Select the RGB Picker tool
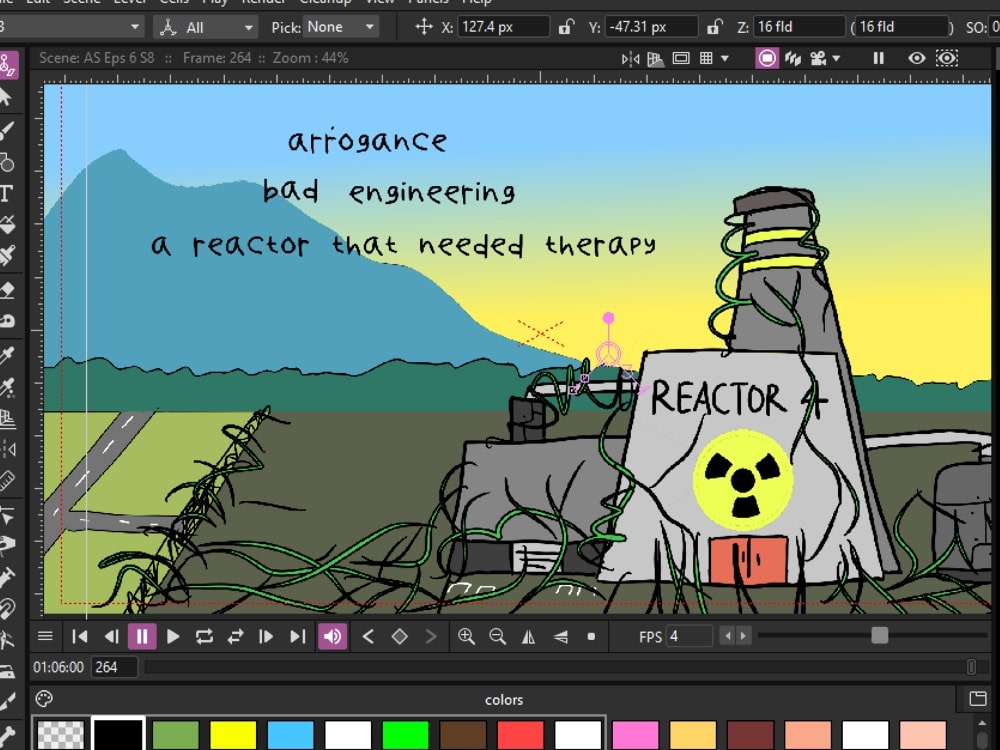The height and width of the screenshot is (750, 1000). (x=6, y=386)
